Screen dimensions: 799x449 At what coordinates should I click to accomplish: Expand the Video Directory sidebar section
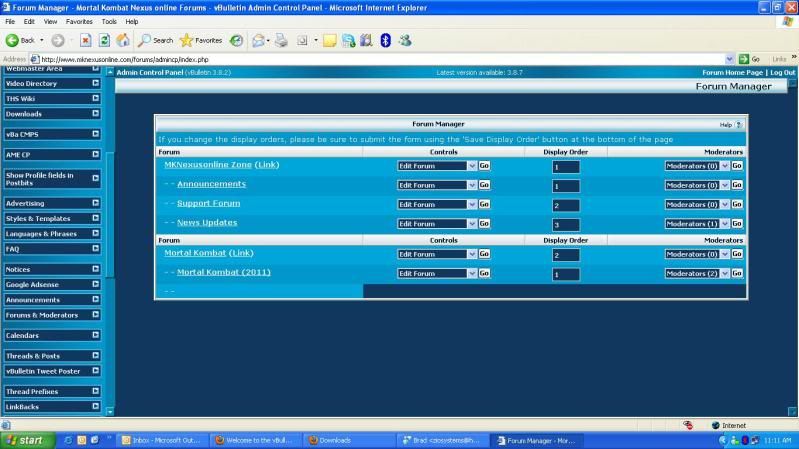click(96, 83)
